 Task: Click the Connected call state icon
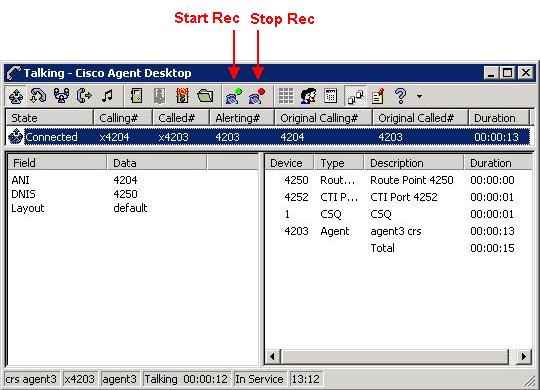(x=15, y=136)
